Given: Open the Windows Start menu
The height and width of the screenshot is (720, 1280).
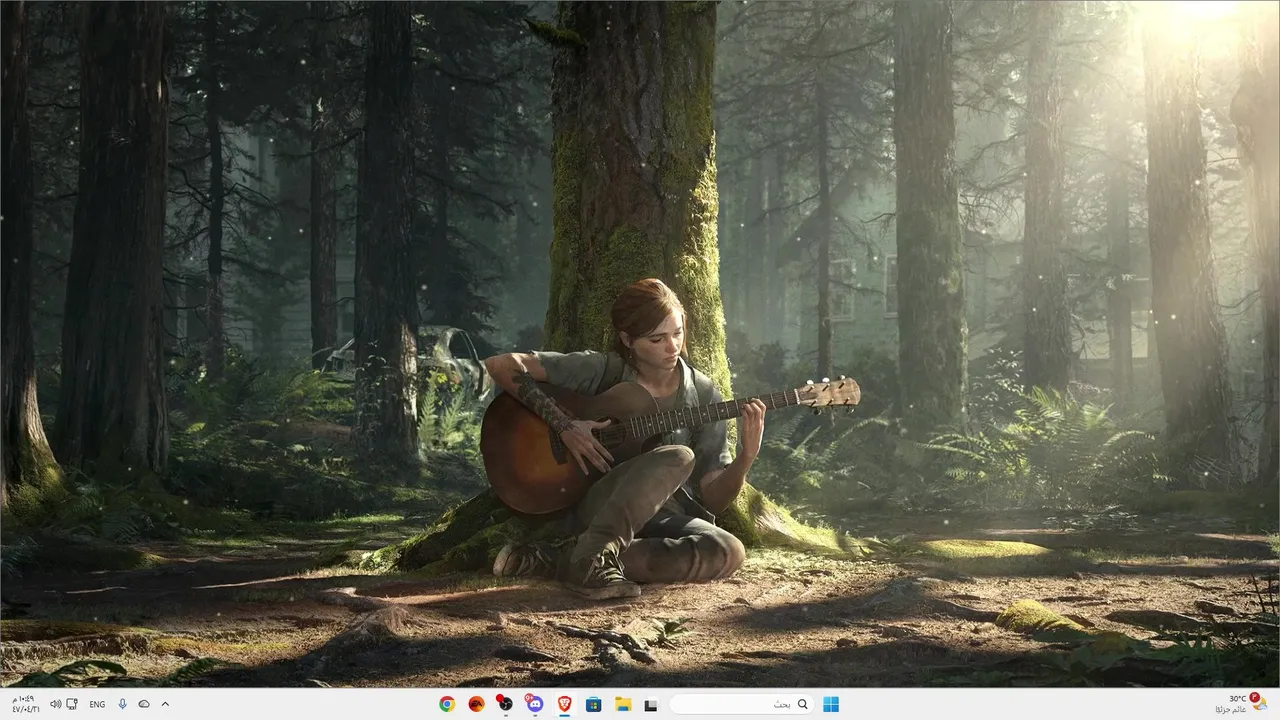Looking at the screenshot, I should (830, 704).
